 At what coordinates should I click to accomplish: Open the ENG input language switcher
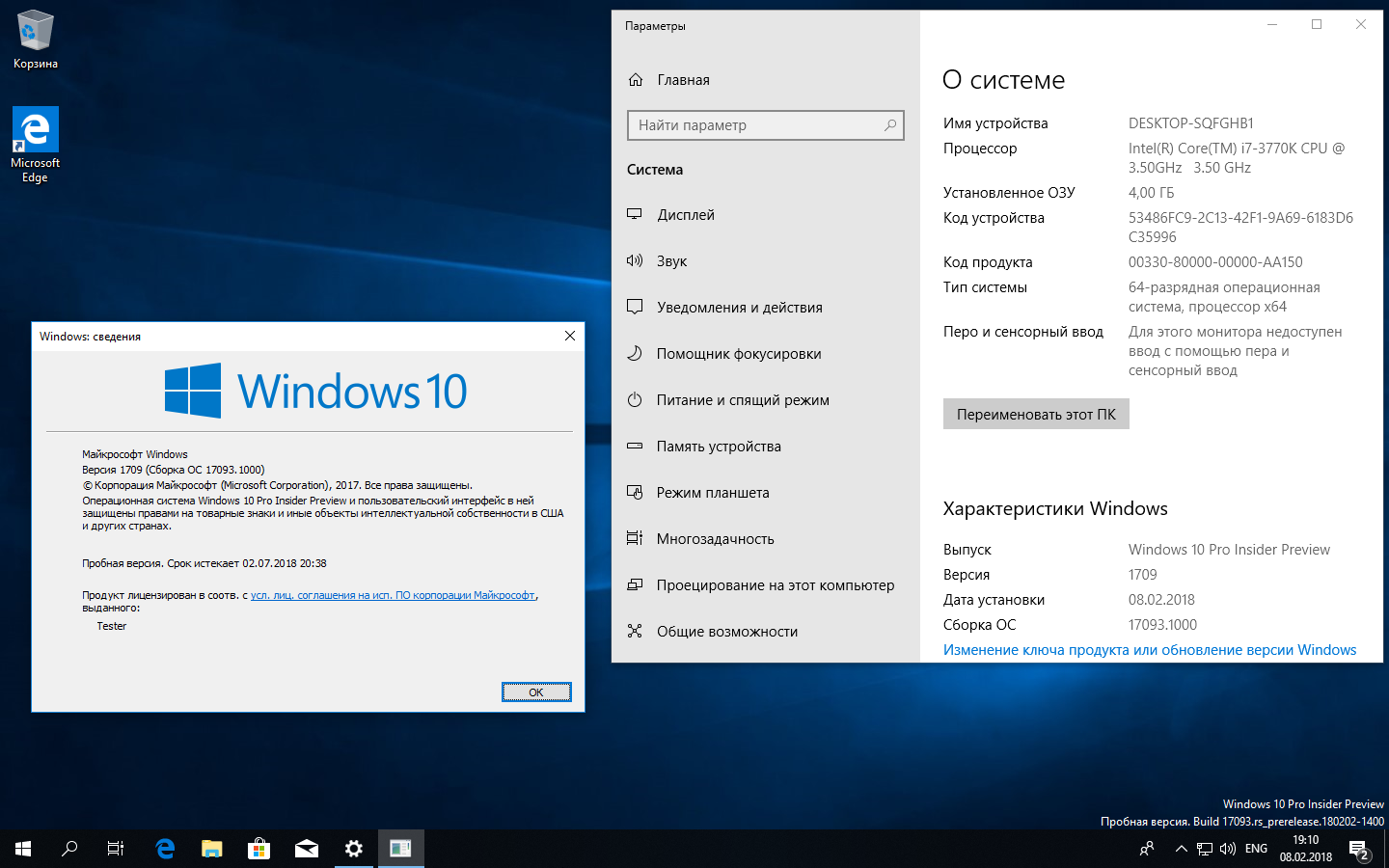pyautogui.click(x=1256, y=849)
